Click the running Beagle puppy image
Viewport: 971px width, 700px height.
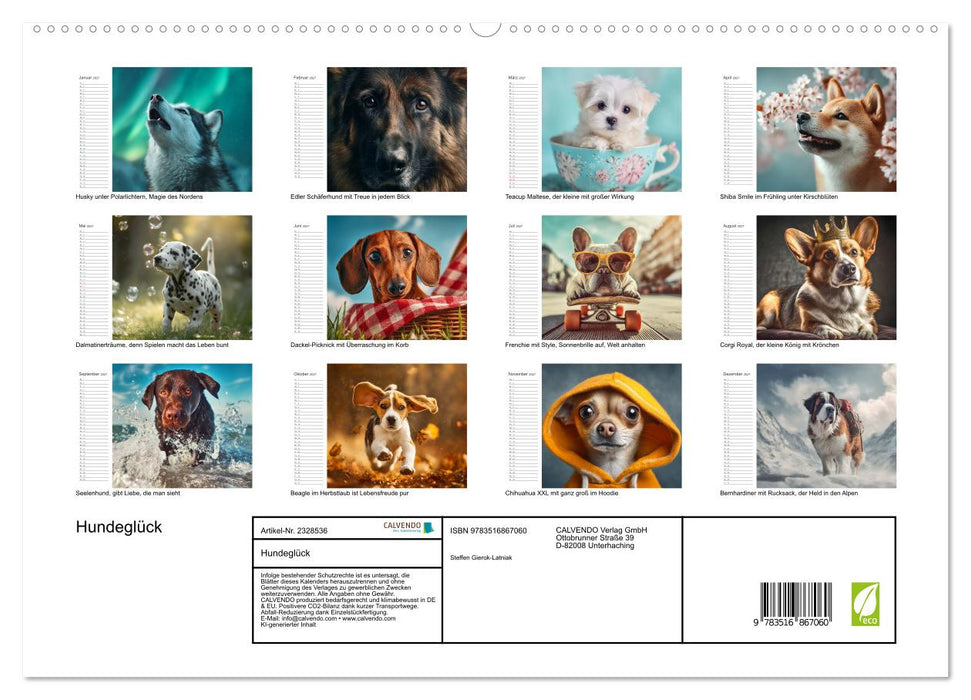tap(397, 426)
